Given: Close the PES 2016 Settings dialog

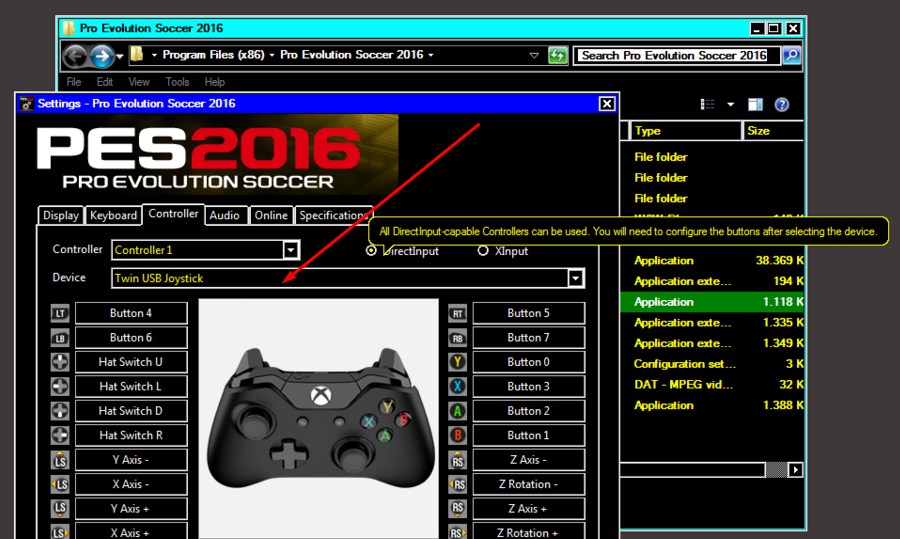Looking at the screenshot, I should 607,103.
